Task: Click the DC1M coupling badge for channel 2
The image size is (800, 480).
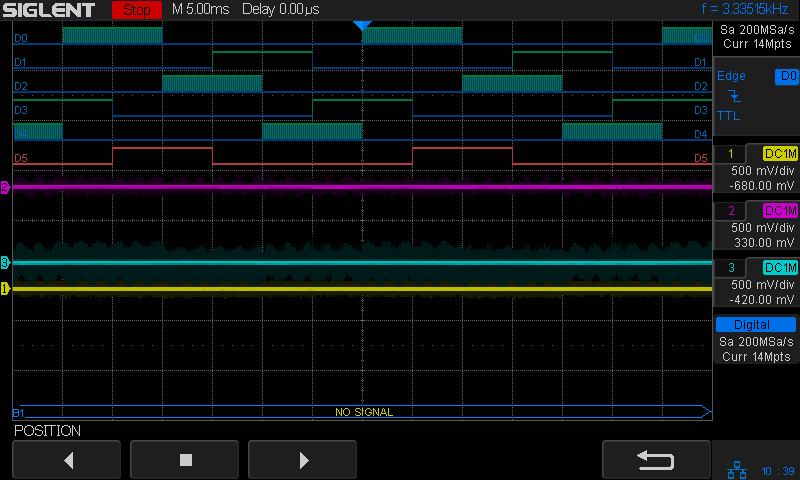Action: tap(781, 211)
